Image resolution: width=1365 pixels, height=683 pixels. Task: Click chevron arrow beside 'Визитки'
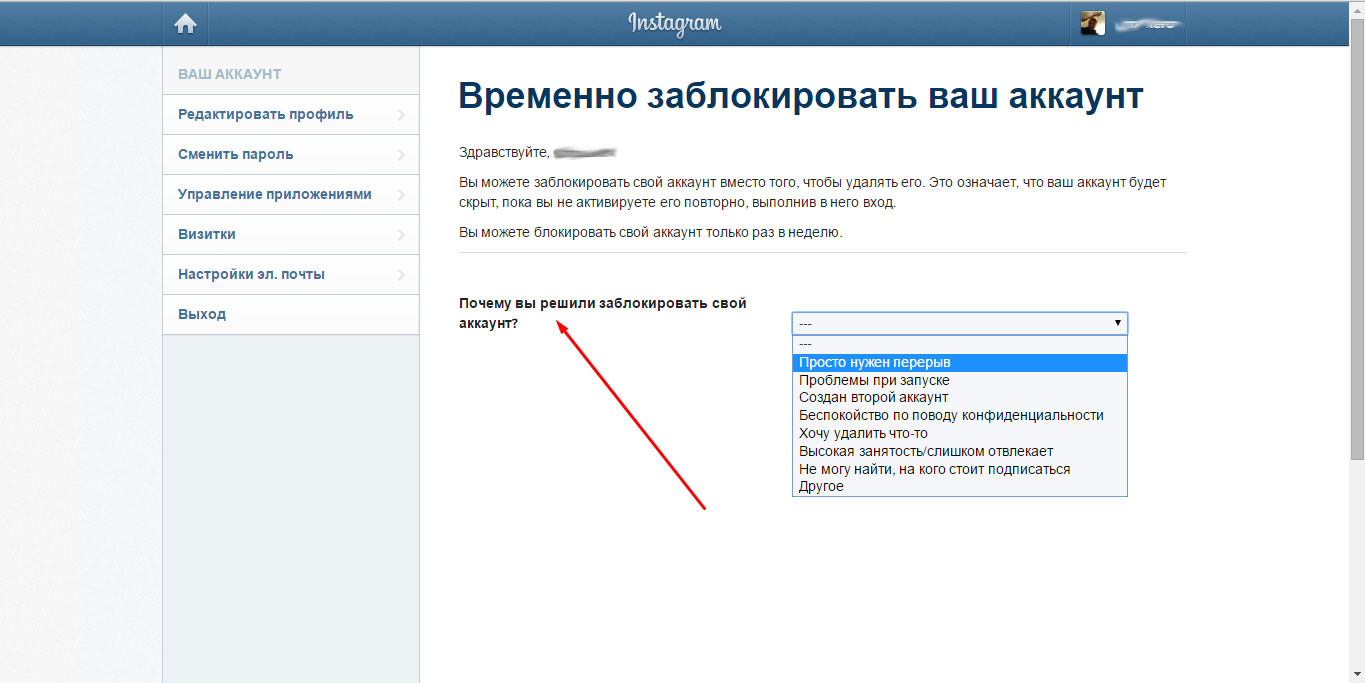401,235
